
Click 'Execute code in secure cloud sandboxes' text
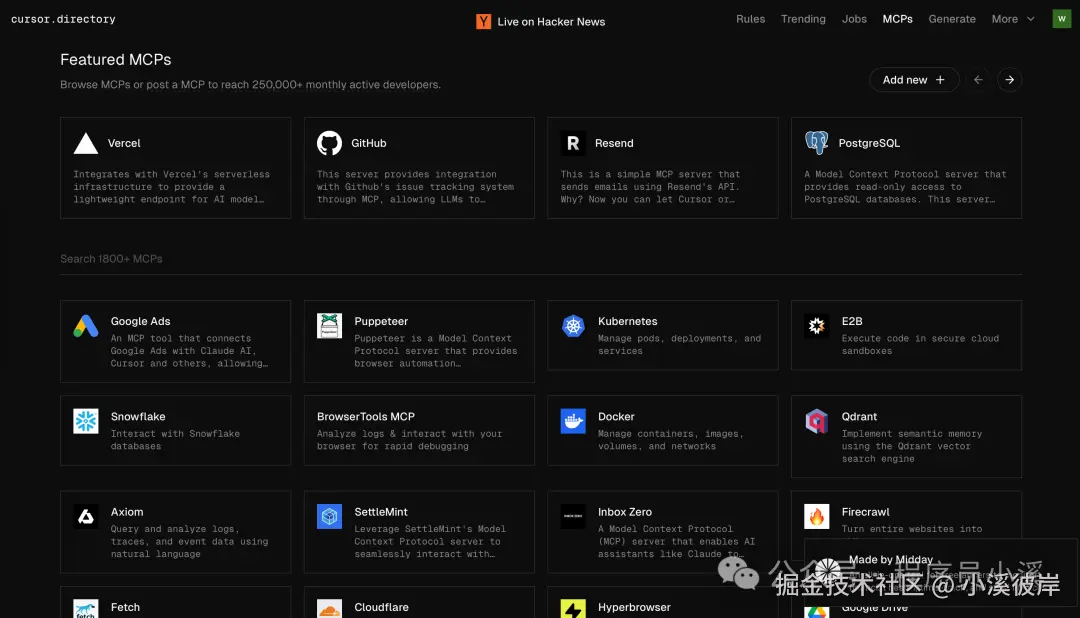coord(920,344)
